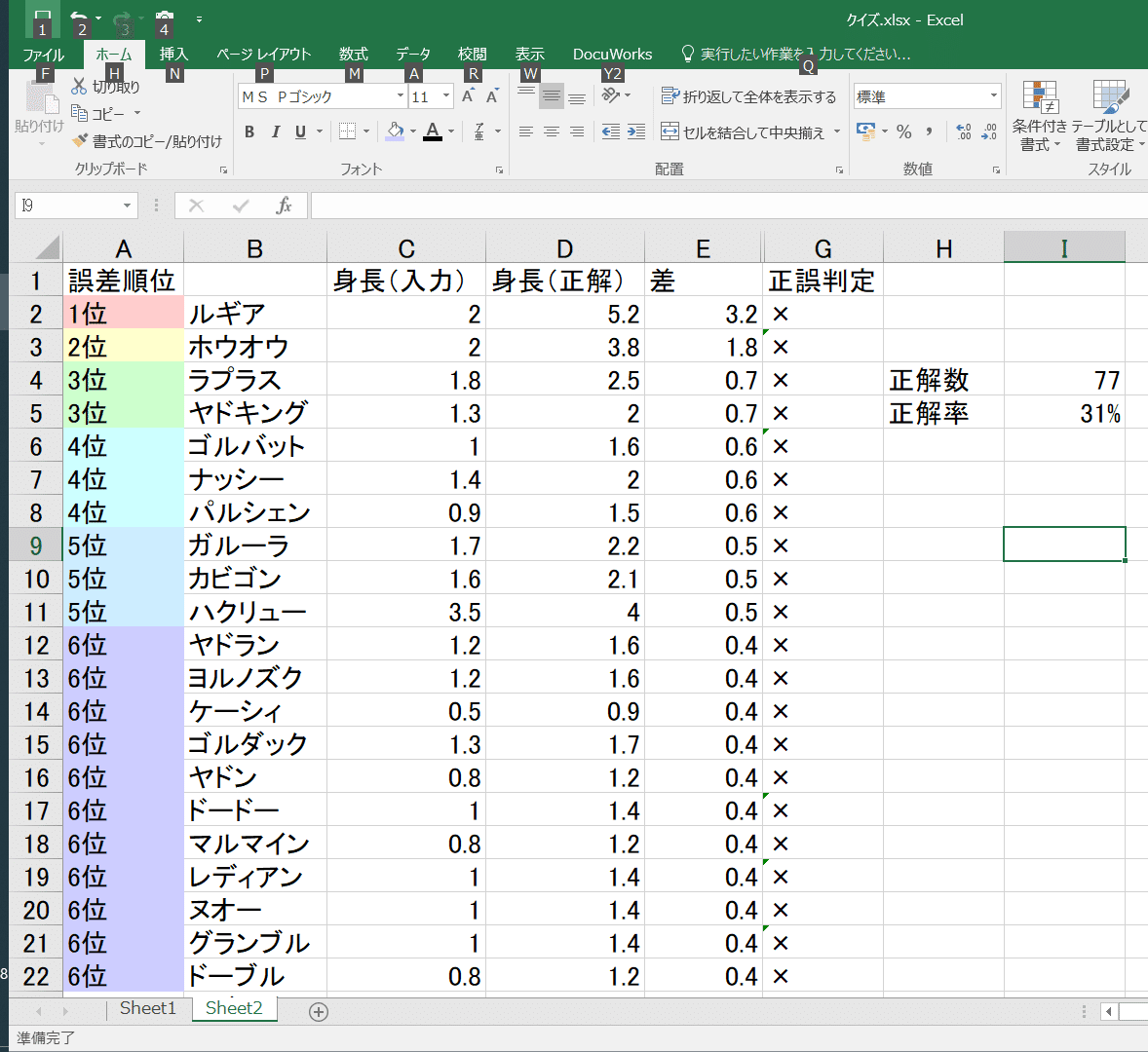Click the formula bar Enter checkmark icon
The height and width of the screenshot is (1052, 1148).
(x=240, y=206)
